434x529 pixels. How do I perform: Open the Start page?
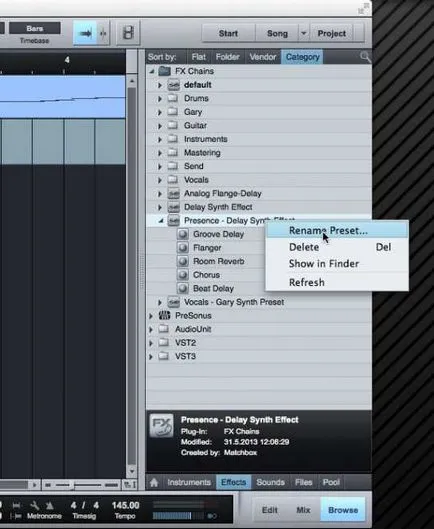228,33
